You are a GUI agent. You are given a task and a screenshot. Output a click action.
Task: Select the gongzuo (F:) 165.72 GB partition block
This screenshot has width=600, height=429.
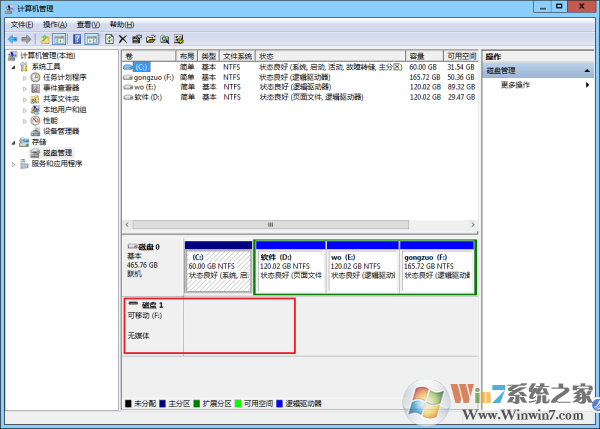coord(437,267)
